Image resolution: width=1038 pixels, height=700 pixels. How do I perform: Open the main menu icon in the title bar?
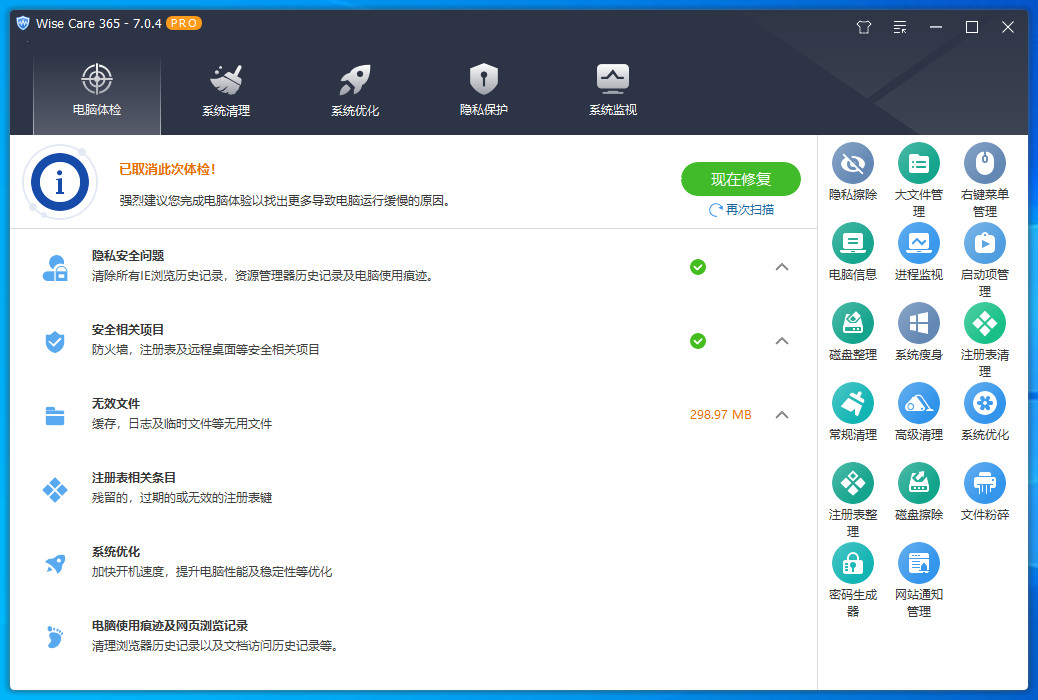tap(900, 27)
